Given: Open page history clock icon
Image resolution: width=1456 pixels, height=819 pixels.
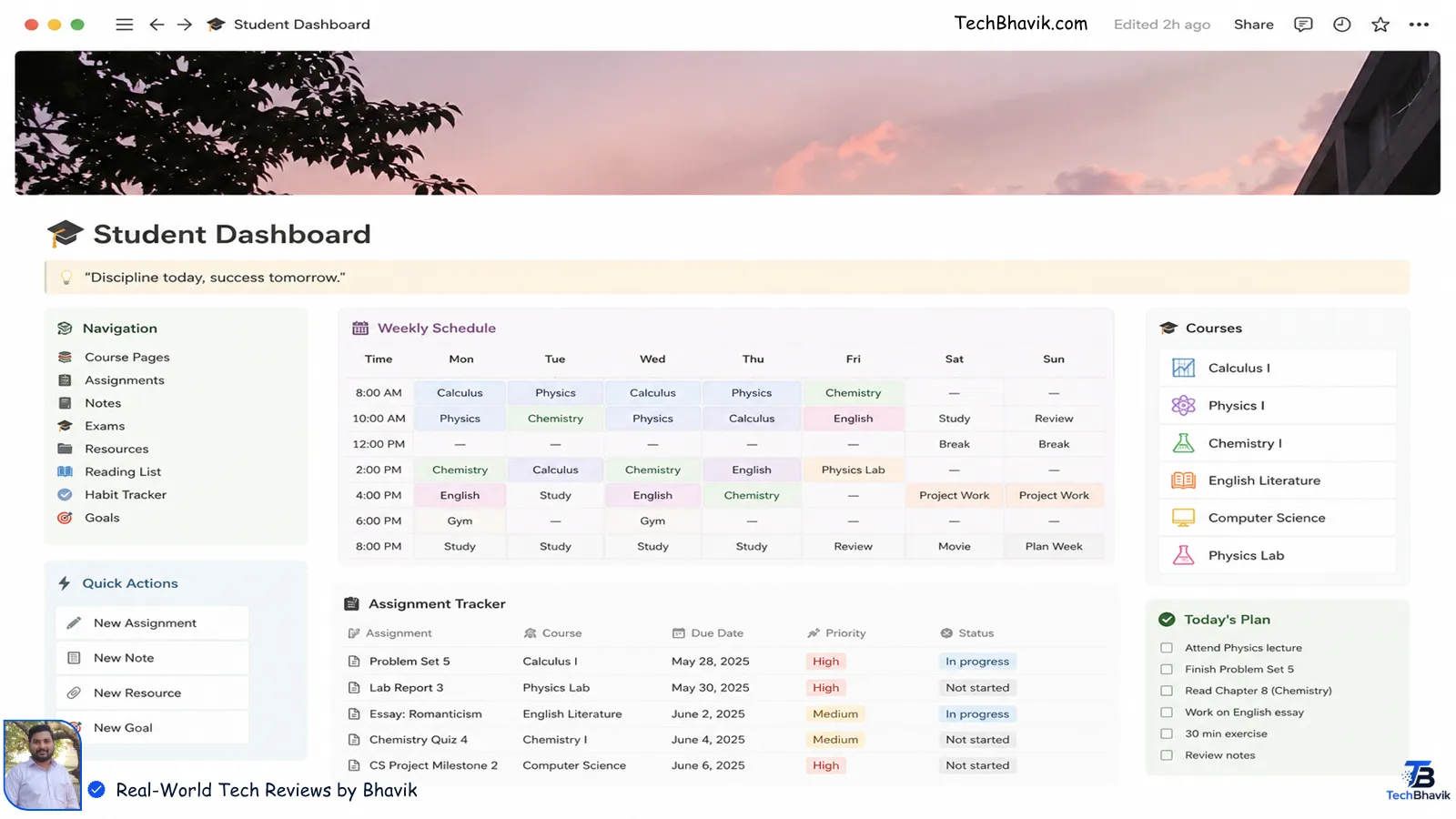Looking at the screenshot, I should (1341, 25).
